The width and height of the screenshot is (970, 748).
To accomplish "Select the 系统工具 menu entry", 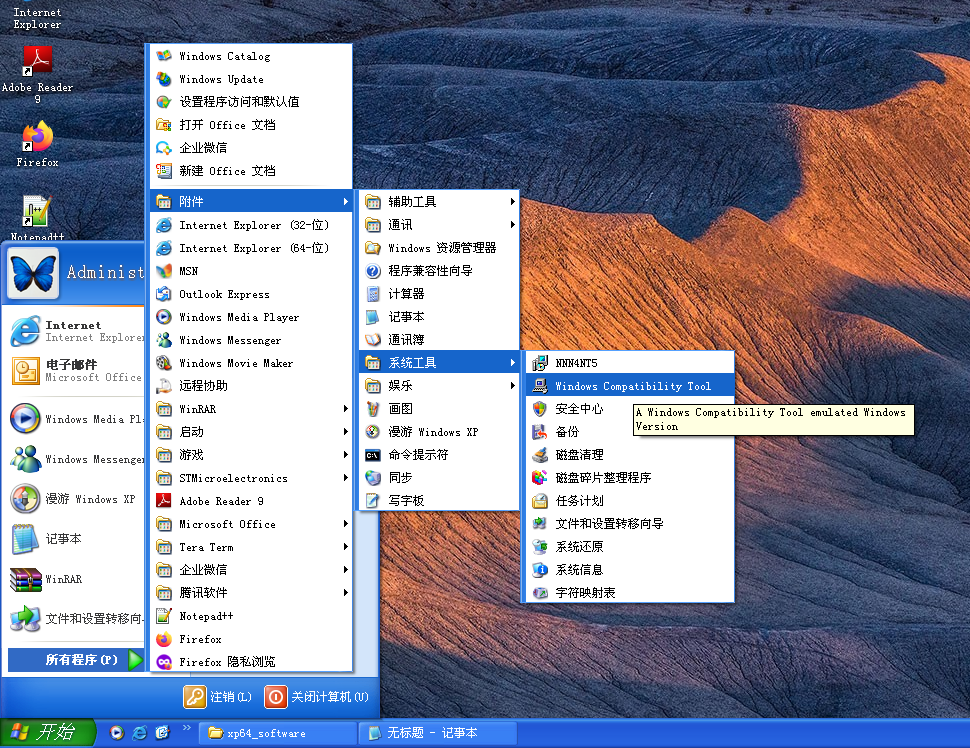I will point(439,363).
